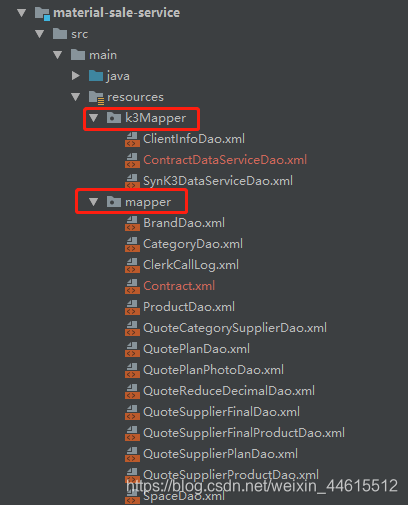Click XML icon beside Contract.xml
The height and width of the screenshot is (505, 408).
point(132,286)
